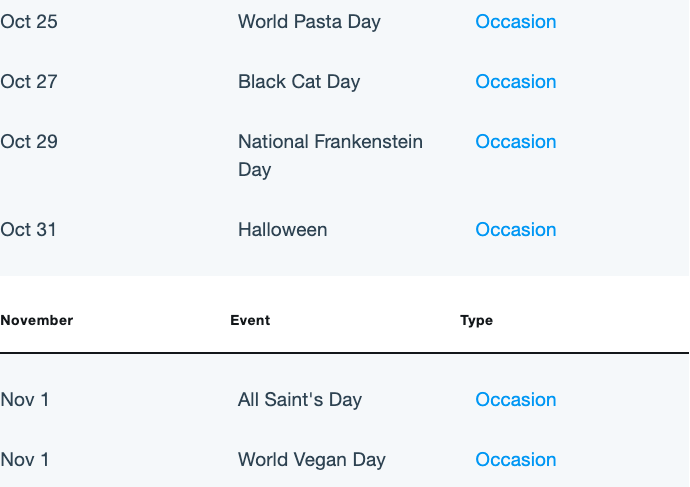Click the Type column header

tap(477, 321)
